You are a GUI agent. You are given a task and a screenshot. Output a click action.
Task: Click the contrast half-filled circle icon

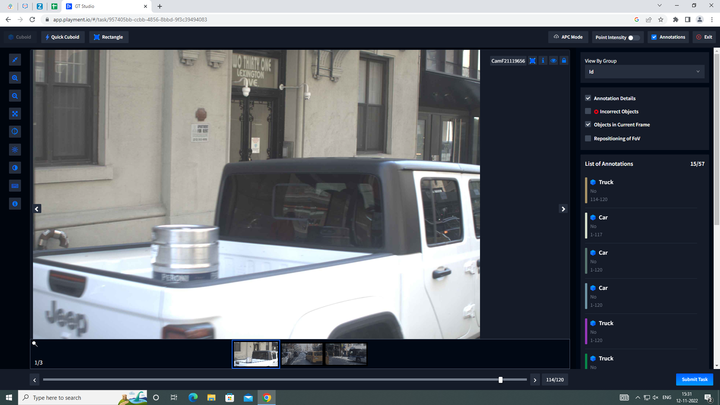(15, 168)
